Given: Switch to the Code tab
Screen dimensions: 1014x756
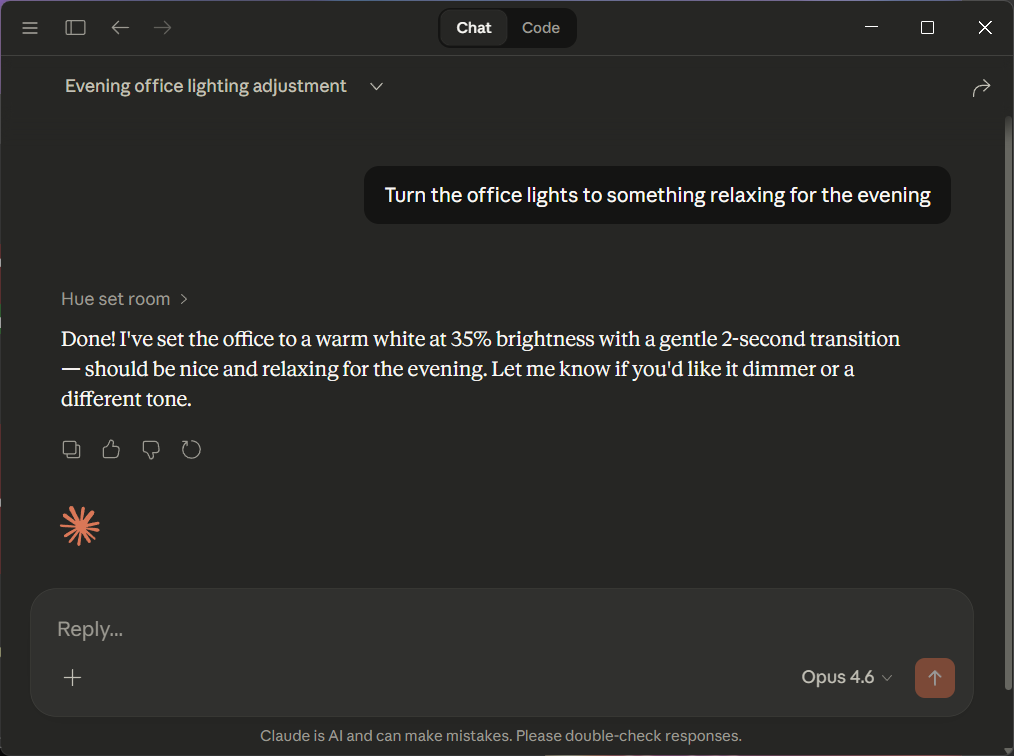Looking at the screenshot, I should 541,28.
